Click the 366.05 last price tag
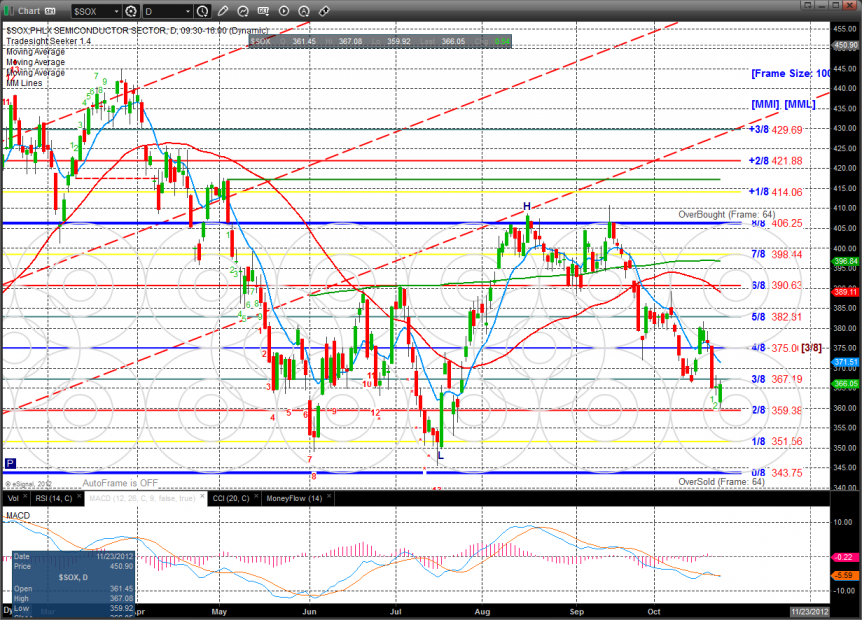The height and width of the screenshot is (620, 862). [846, 384]
